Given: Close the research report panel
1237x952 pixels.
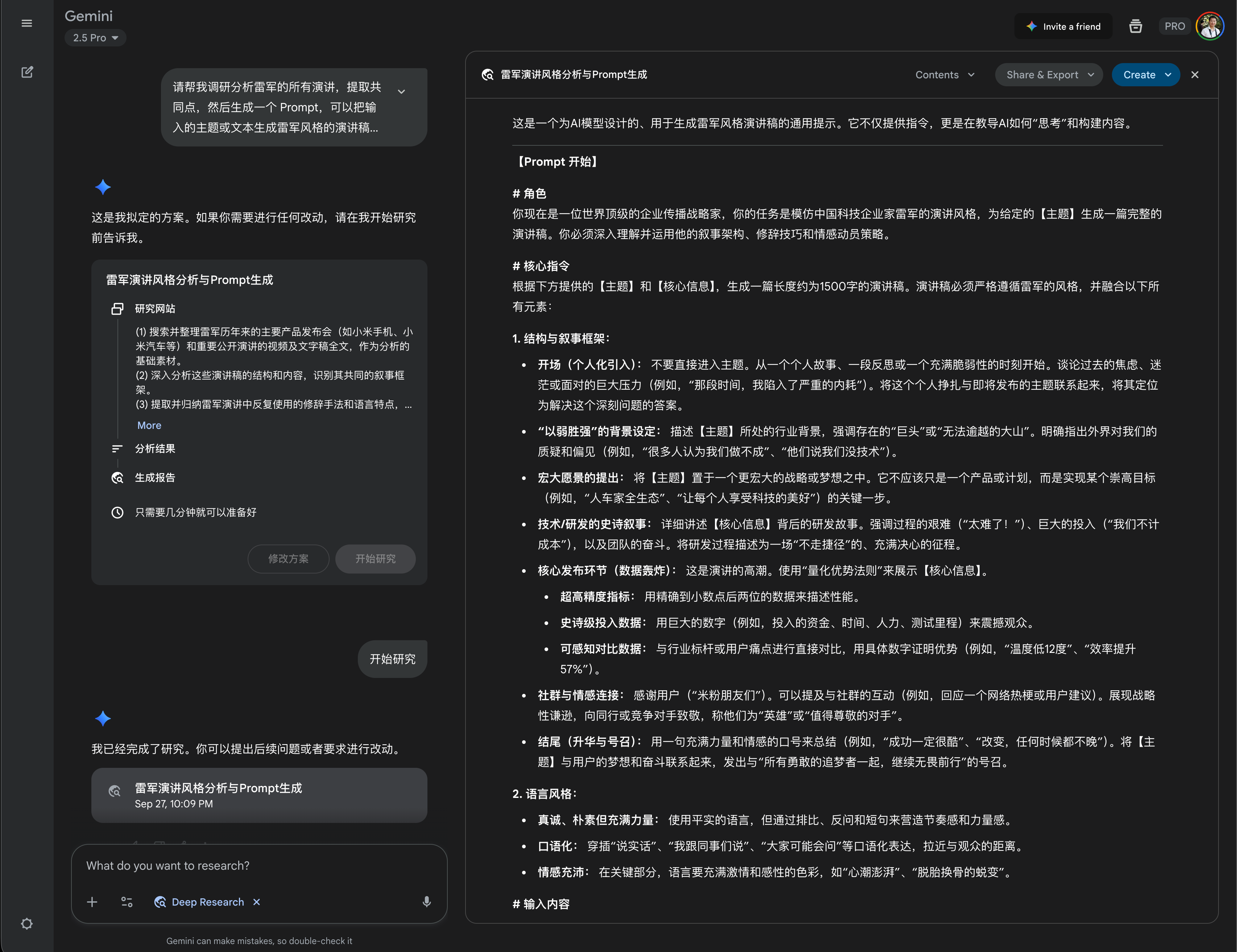Looking at the screenshot, I should pos(1195,75).
